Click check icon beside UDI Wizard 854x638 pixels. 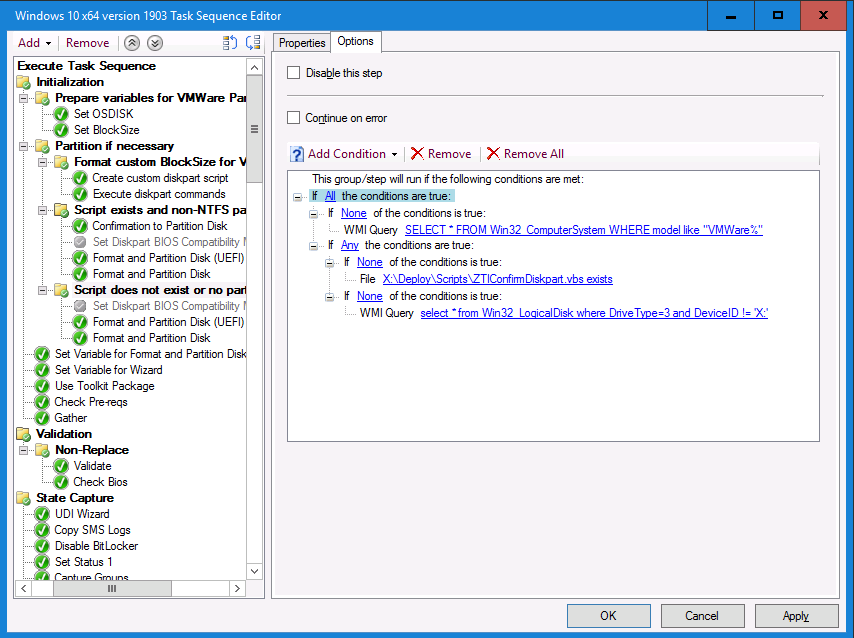[42, 514]
